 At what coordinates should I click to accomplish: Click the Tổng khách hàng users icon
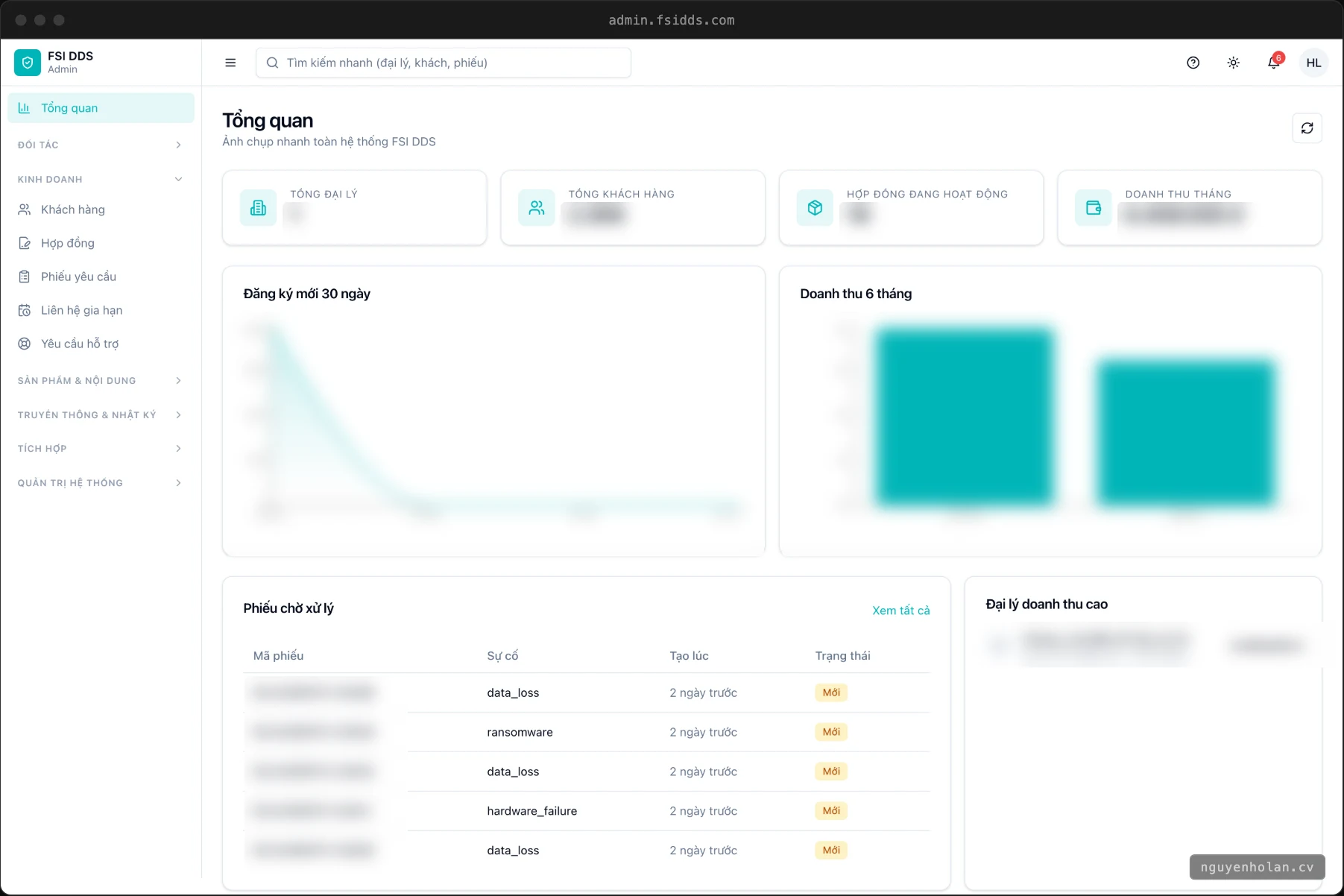click(537, 207)
